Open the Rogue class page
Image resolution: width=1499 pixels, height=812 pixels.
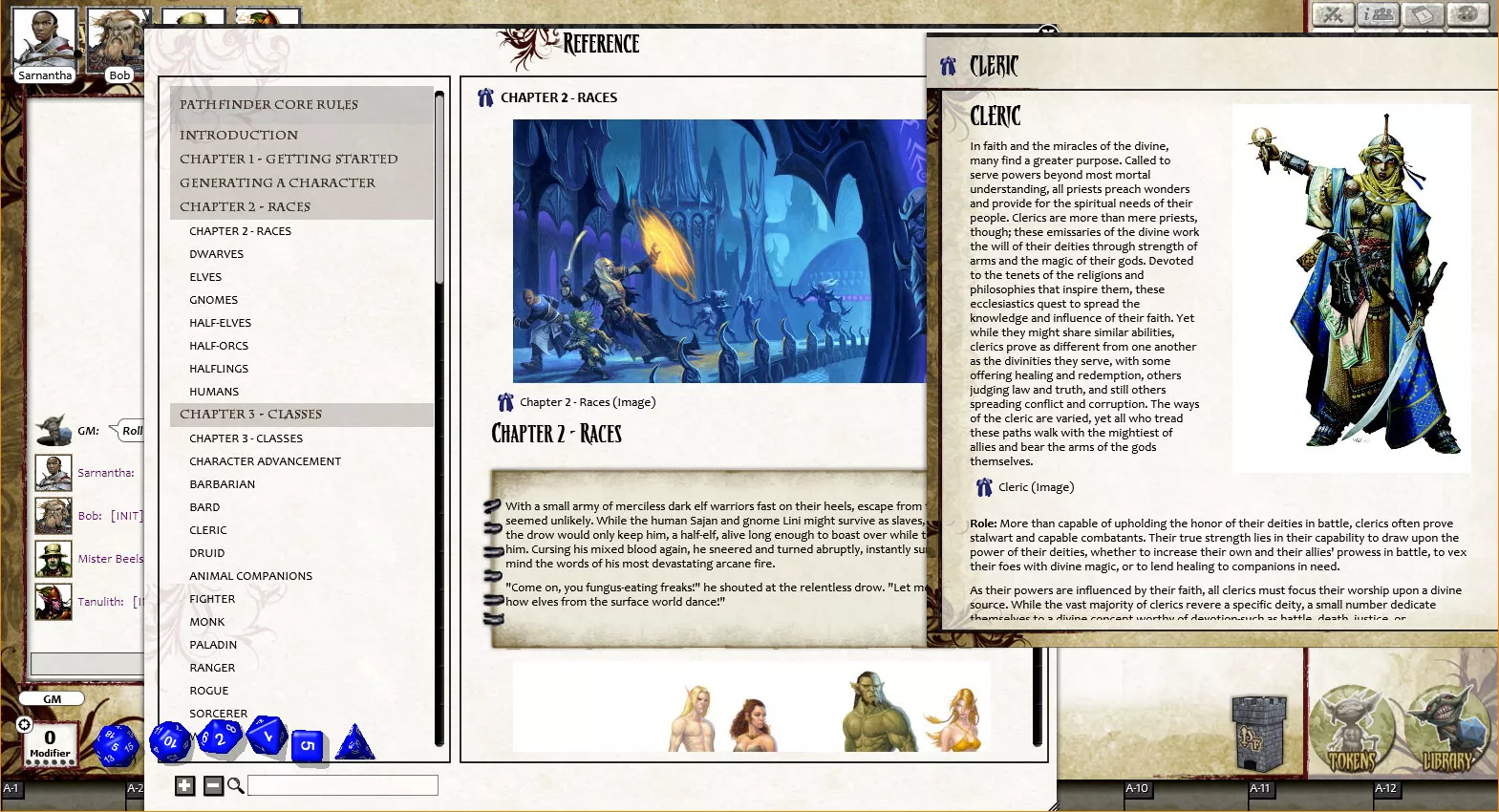(209, 691)
